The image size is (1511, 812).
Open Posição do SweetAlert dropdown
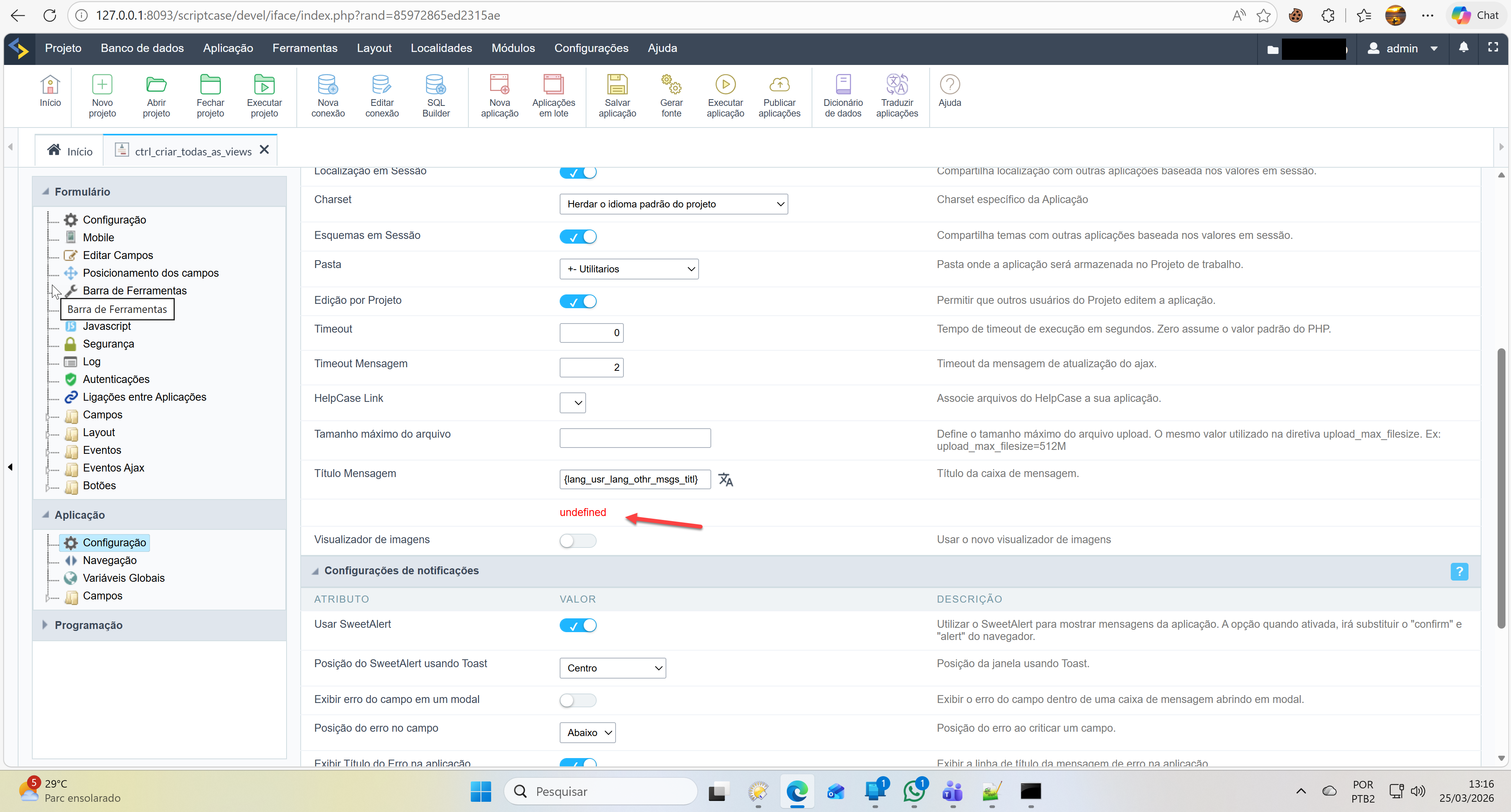612,668
